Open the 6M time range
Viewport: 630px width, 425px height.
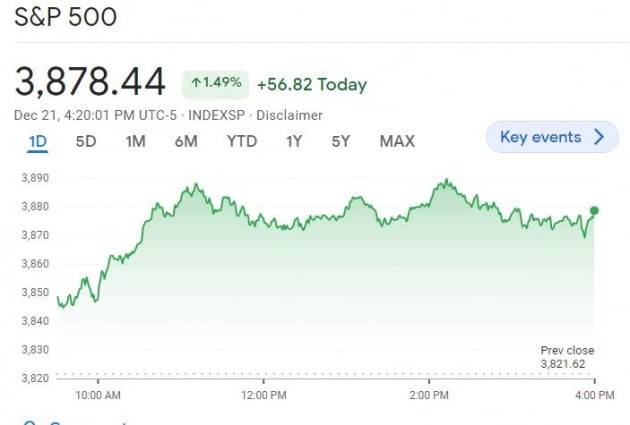pyautogui.click(x=186, y=141)
